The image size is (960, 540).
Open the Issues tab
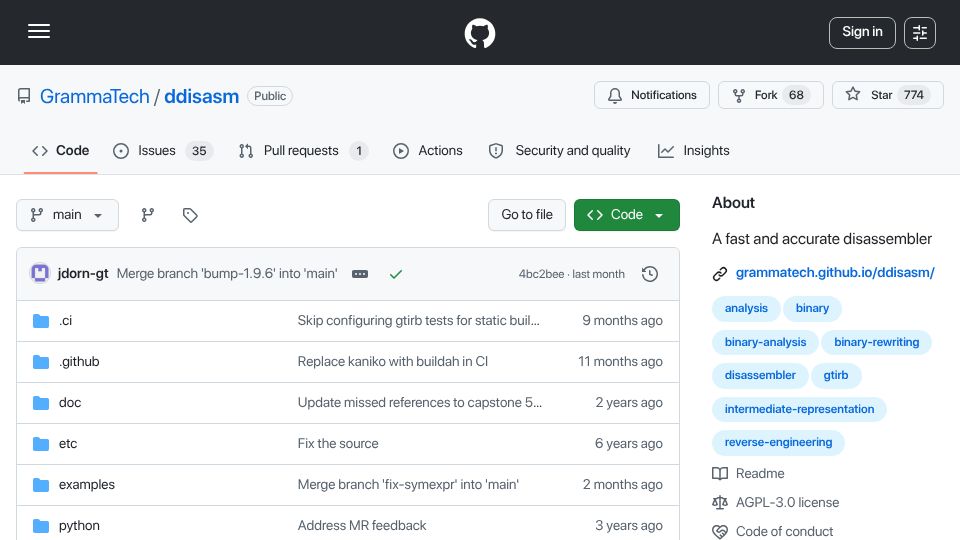163,151
